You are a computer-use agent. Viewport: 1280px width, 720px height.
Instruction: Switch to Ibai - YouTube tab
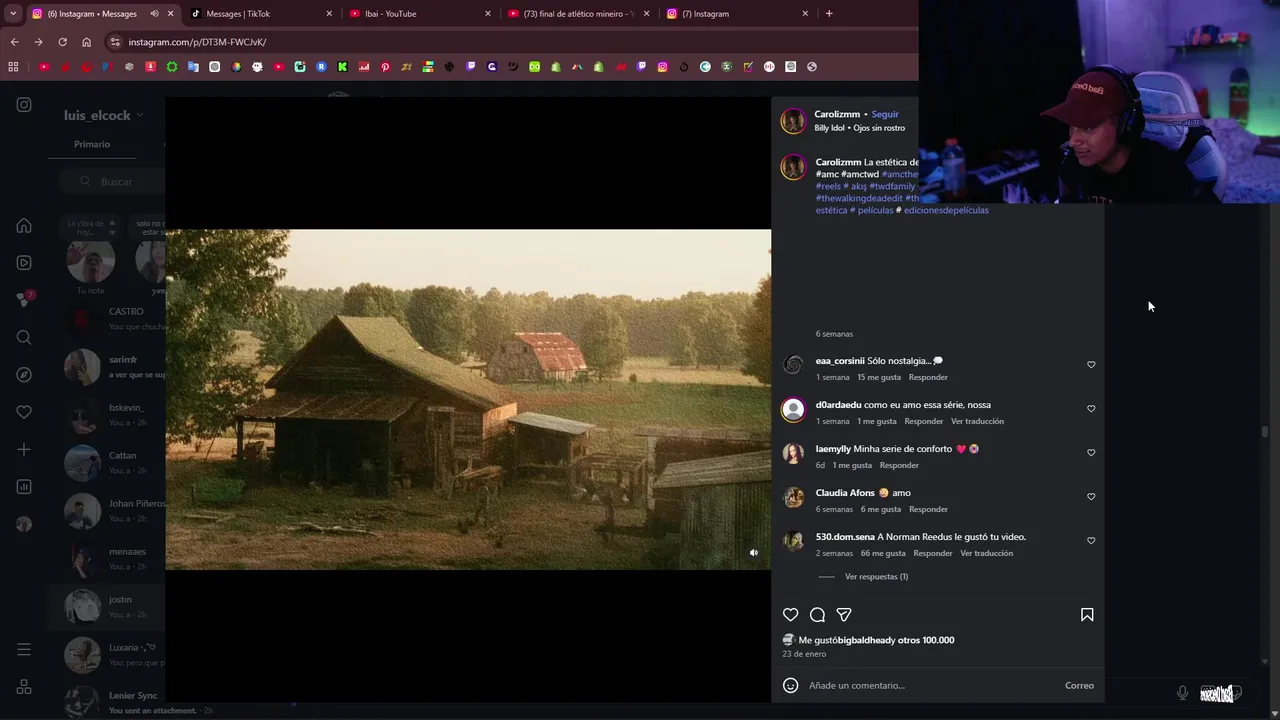click(420, 13)
